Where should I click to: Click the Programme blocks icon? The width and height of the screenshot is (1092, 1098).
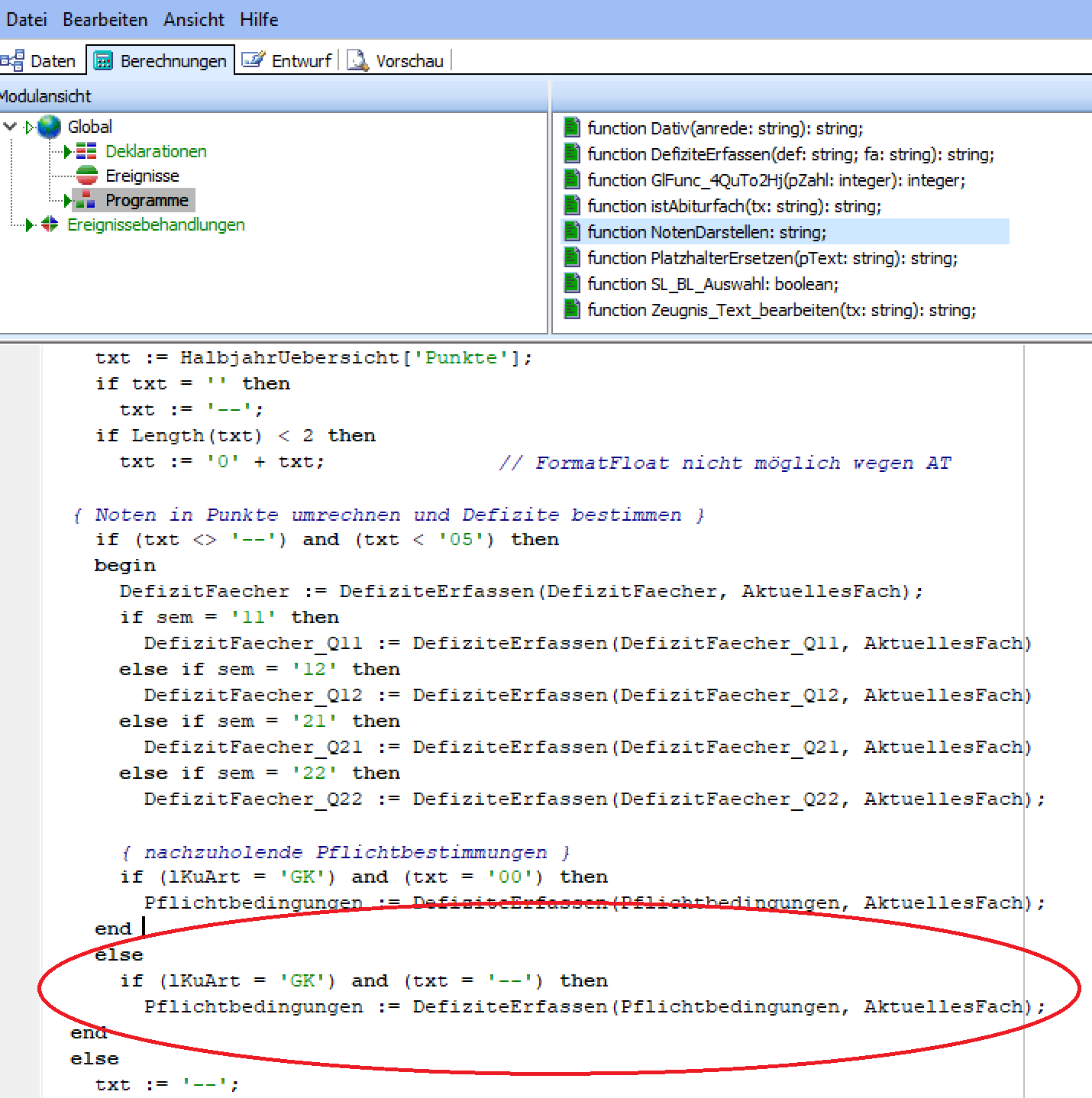(x=86, y=200)
